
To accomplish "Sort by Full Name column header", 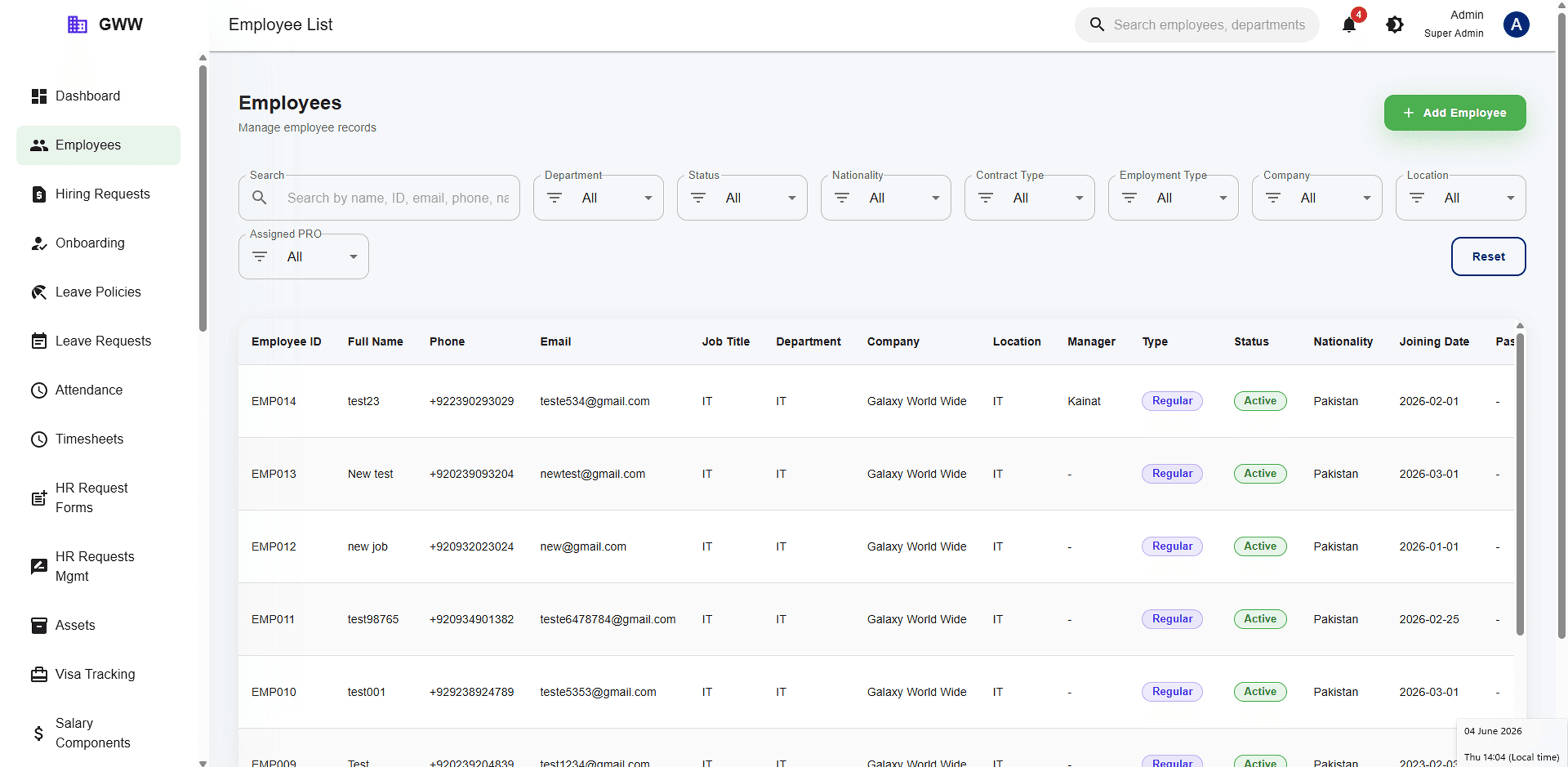I will (x=375, y=341).
